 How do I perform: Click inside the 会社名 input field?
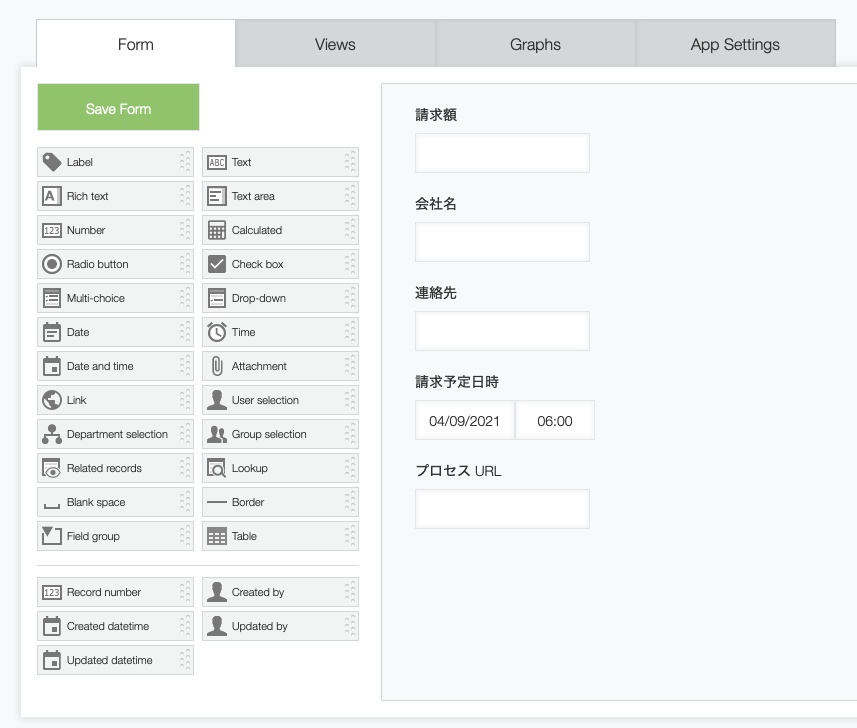(501, 242)
